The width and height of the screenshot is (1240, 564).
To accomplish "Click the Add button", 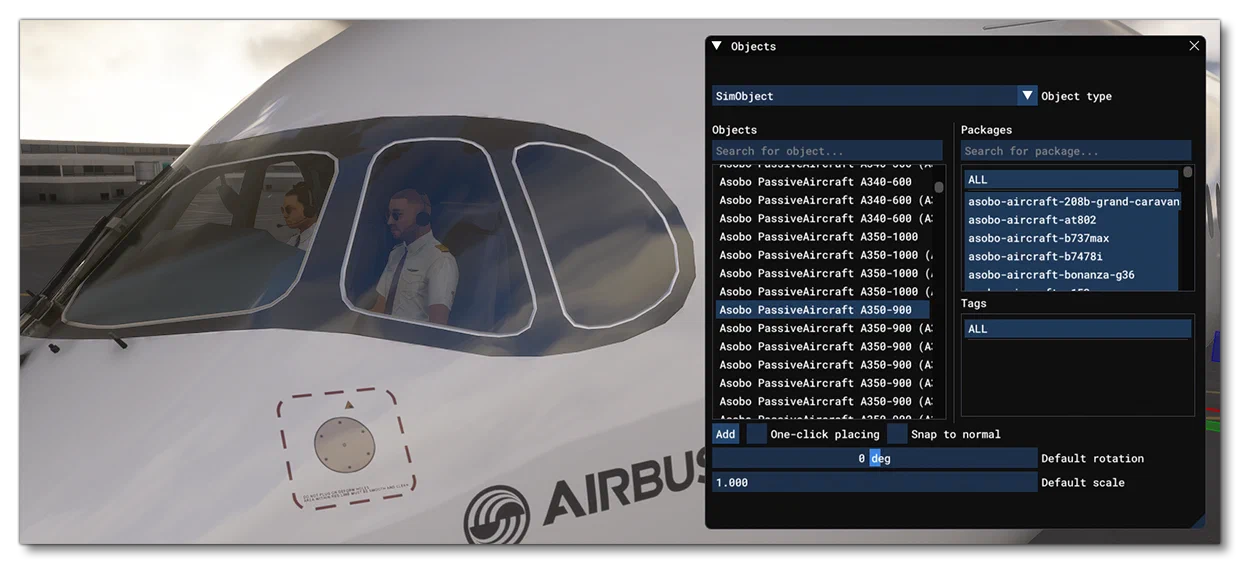I will [725, 434].
